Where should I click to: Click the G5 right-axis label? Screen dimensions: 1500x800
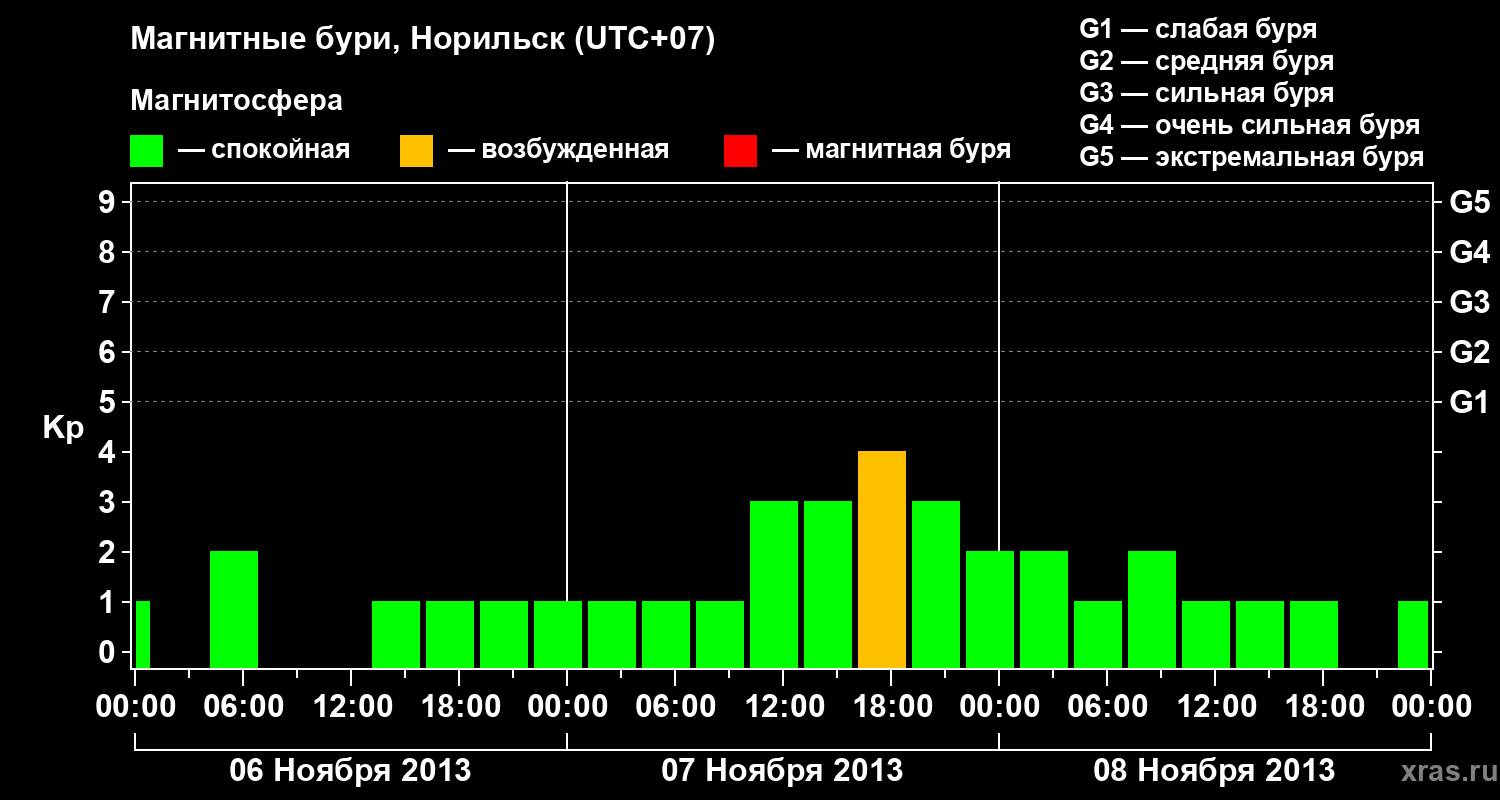1469,202
